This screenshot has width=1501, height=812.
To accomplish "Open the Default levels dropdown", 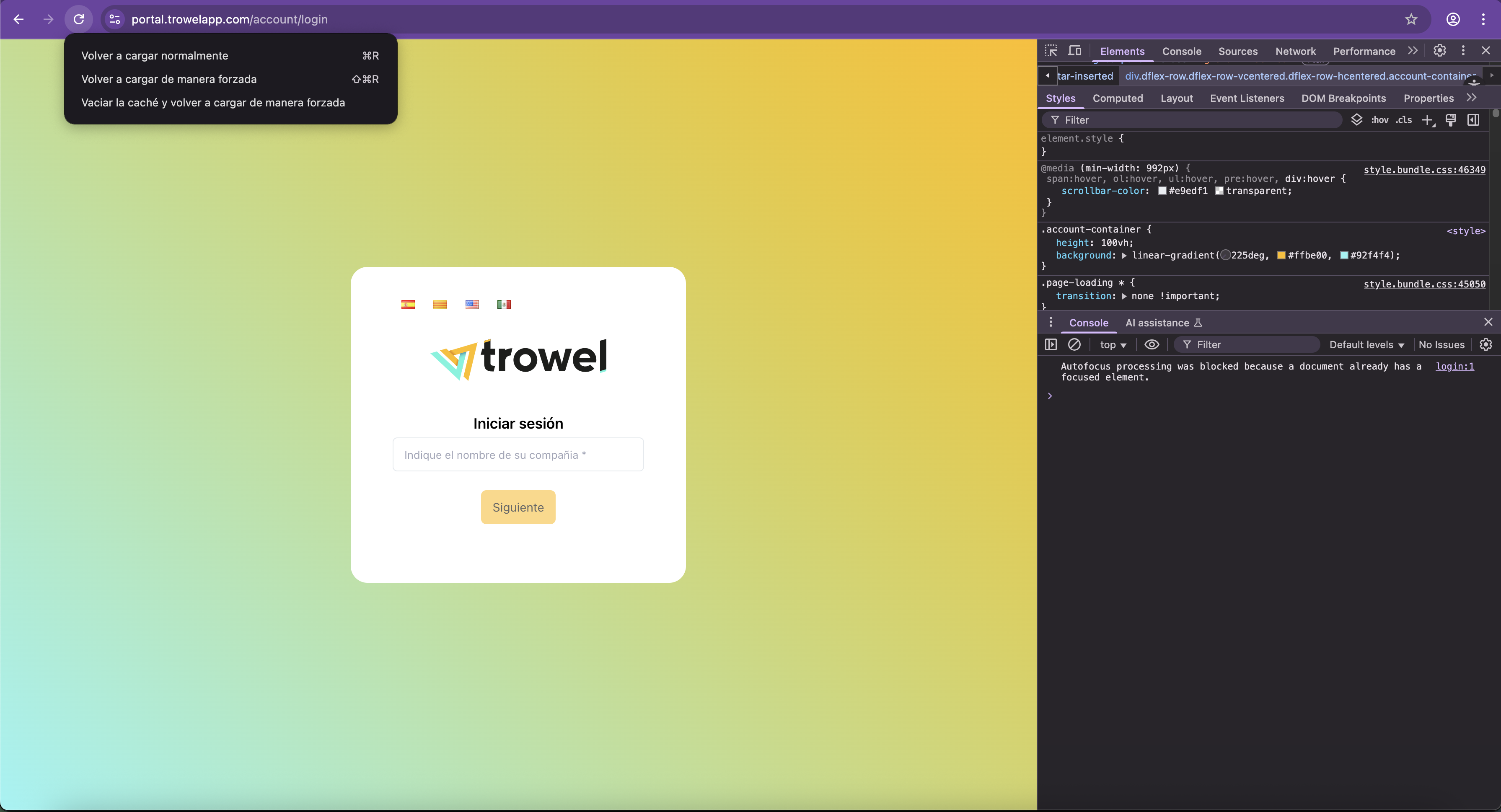I will tap(1366, 345).
